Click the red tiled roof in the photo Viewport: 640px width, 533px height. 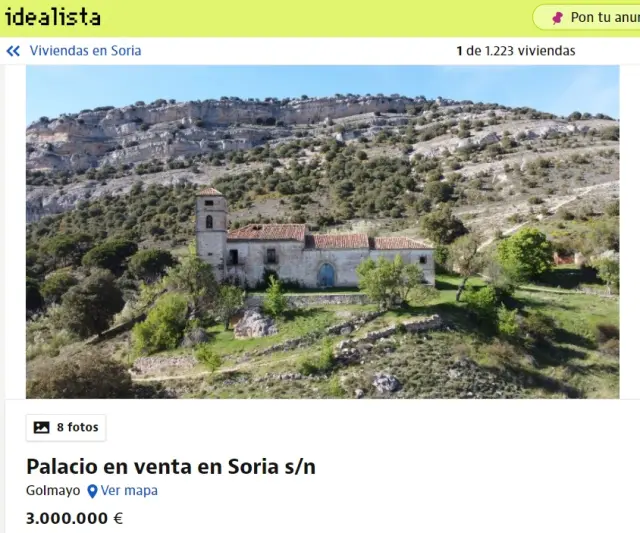point(327,238)
